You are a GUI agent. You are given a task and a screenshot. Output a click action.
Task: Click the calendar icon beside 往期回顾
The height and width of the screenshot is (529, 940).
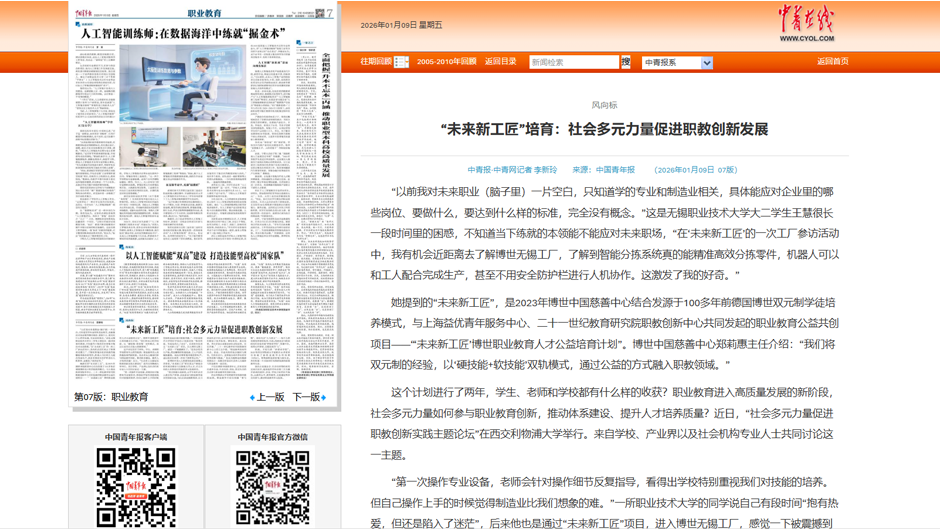pyautogui.click(x=401, y=62)
